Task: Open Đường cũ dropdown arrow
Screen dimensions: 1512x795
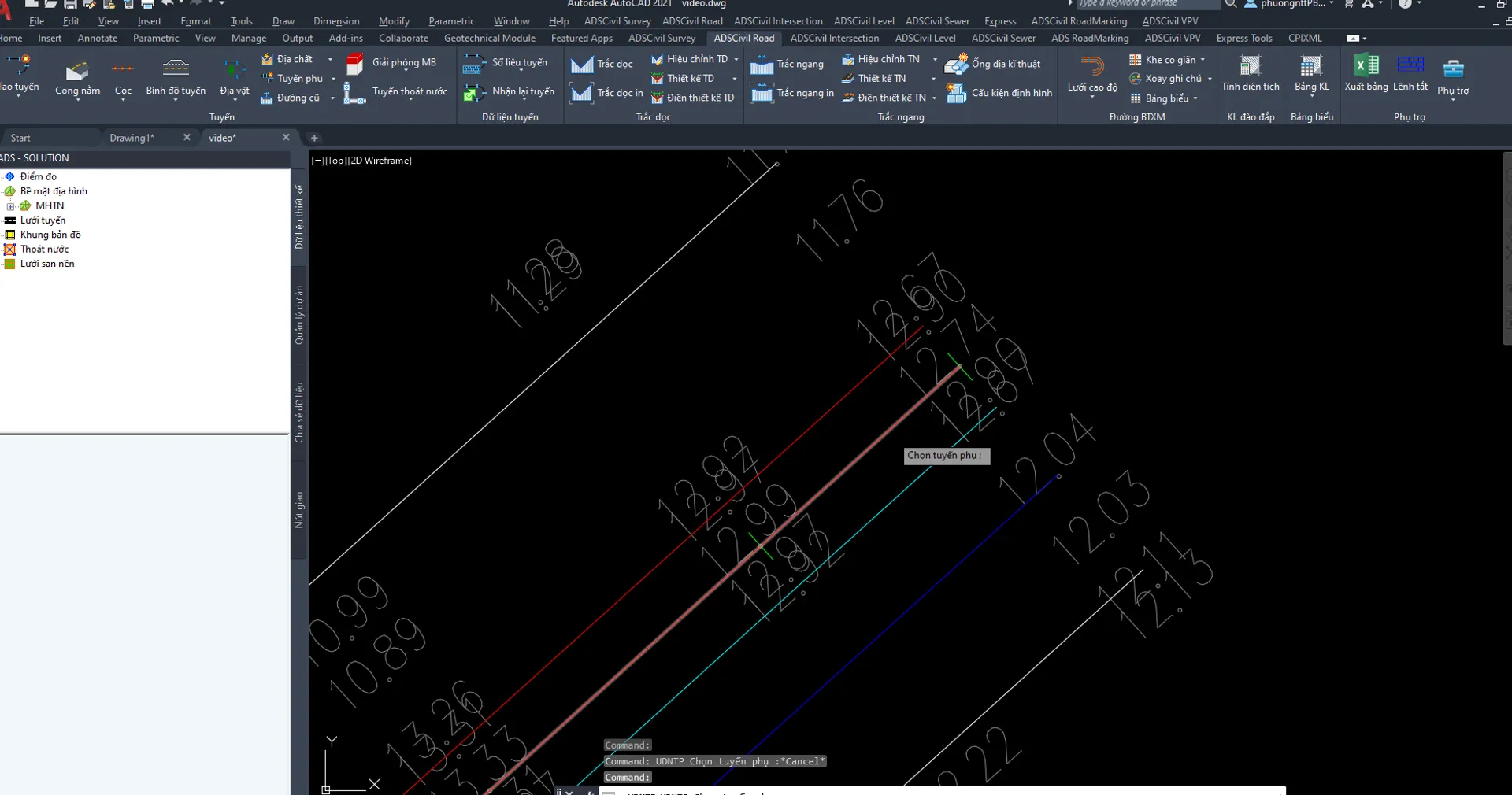Action: click(332, 98)
